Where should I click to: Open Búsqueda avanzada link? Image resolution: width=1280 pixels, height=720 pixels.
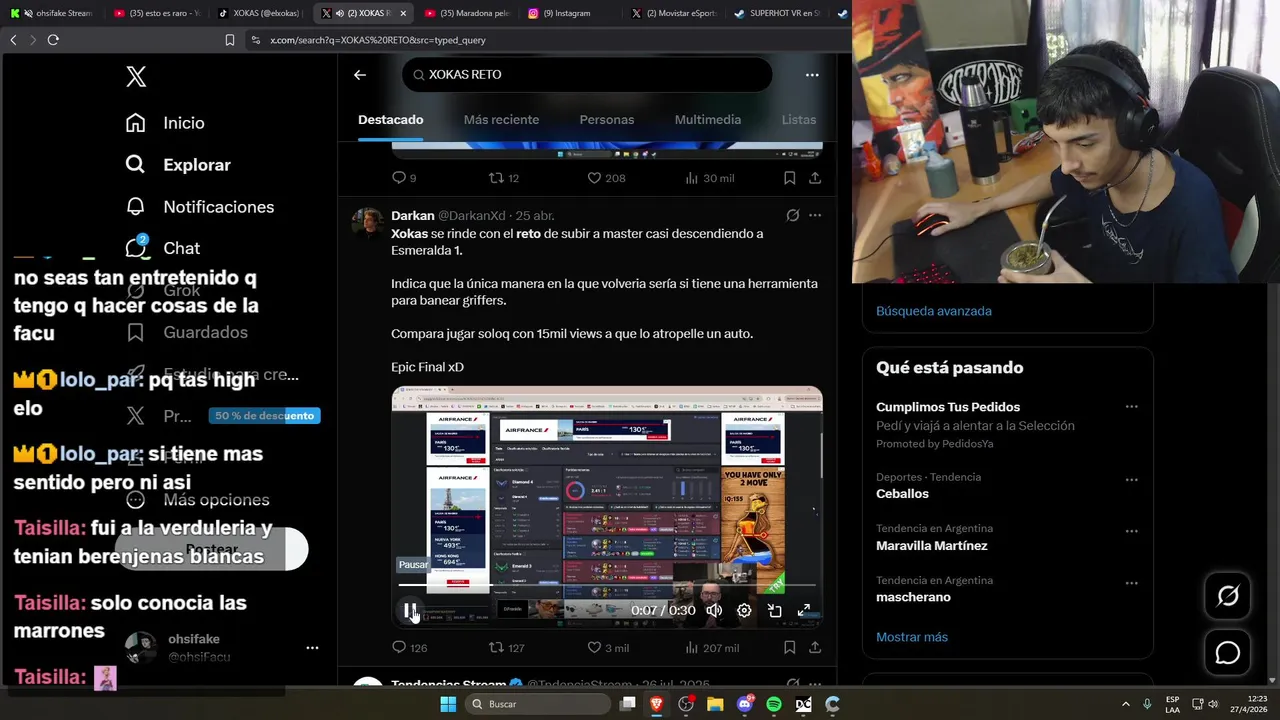[934, 311]
